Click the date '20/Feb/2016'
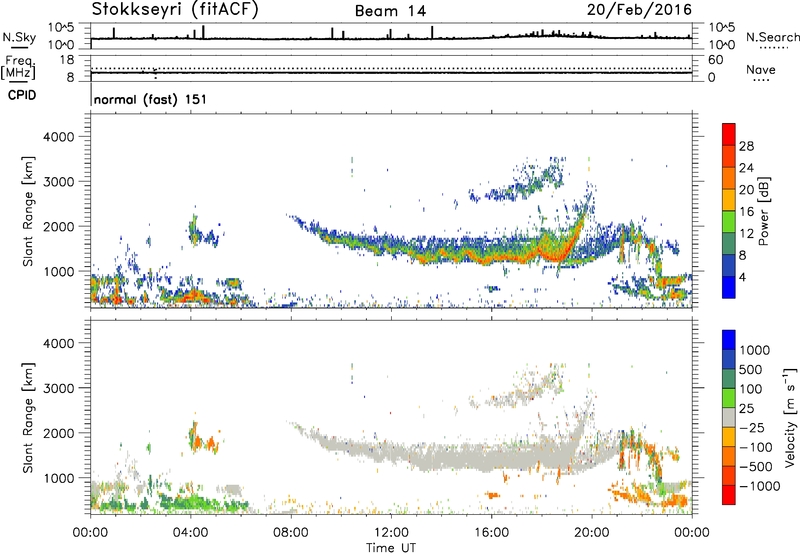 coord(639,10)
